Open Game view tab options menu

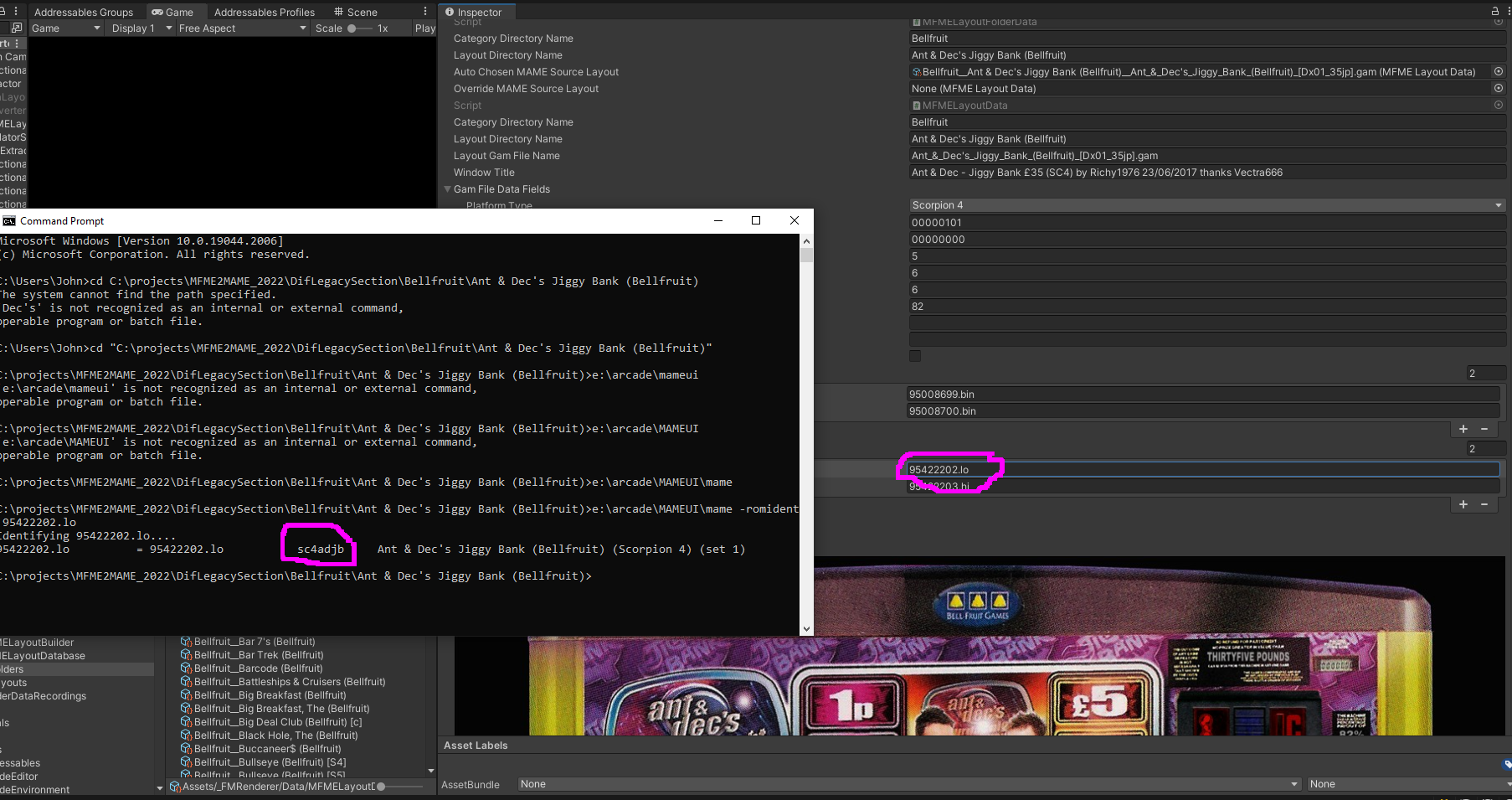point(425,12)
